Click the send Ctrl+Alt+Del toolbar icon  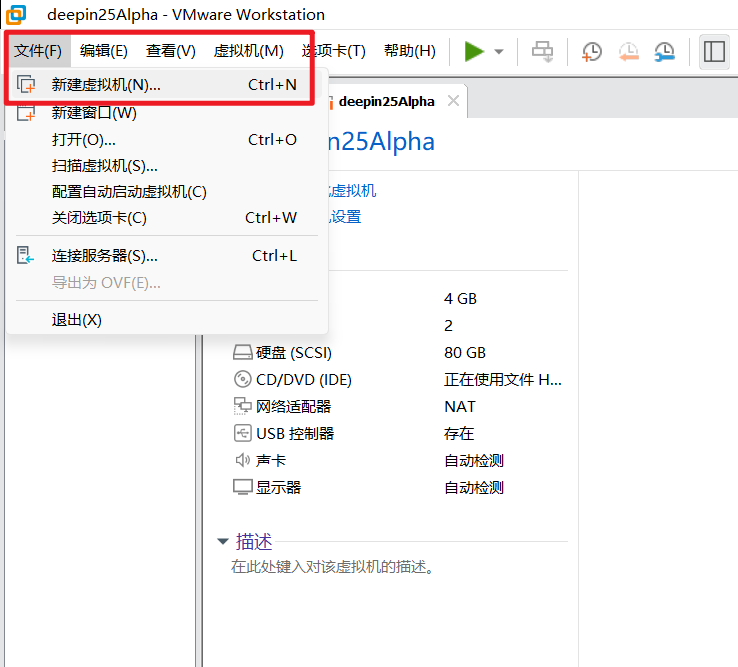(x=542, y=51)
